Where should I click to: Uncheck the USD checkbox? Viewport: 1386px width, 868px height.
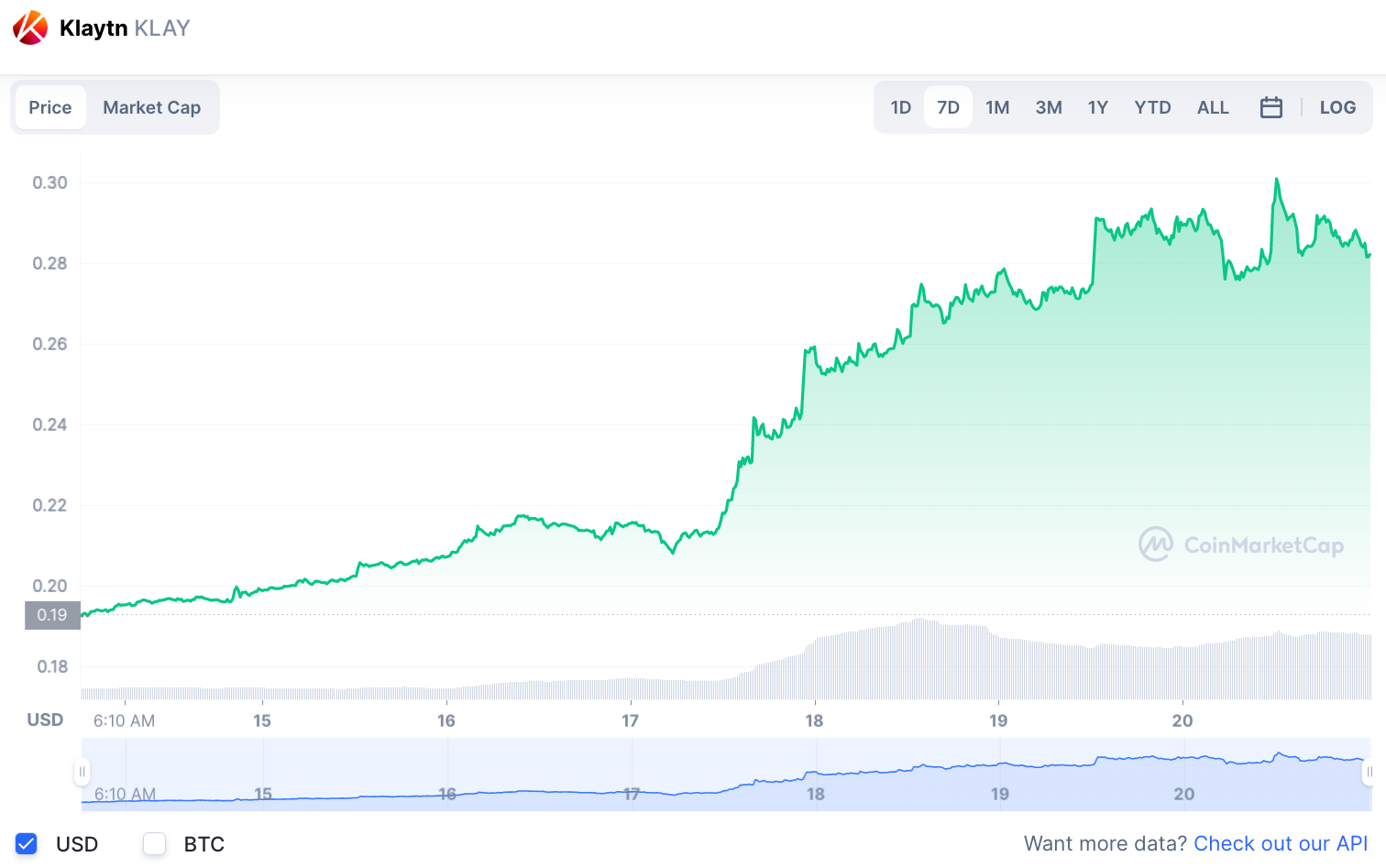coord(27,843)
